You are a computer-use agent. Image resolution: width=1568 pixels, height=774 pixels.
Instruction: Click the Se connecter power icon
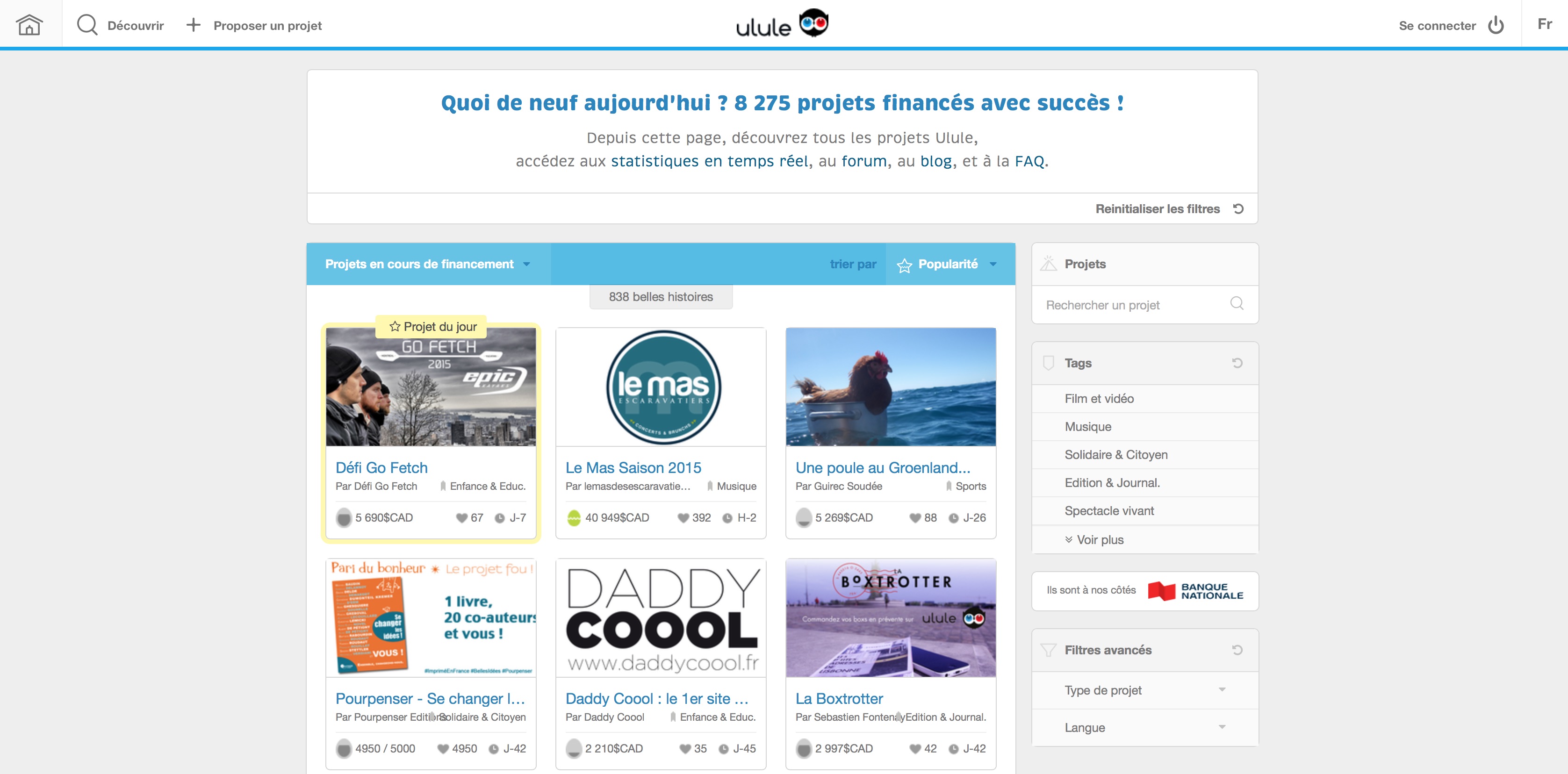(x=1496, y=26)
